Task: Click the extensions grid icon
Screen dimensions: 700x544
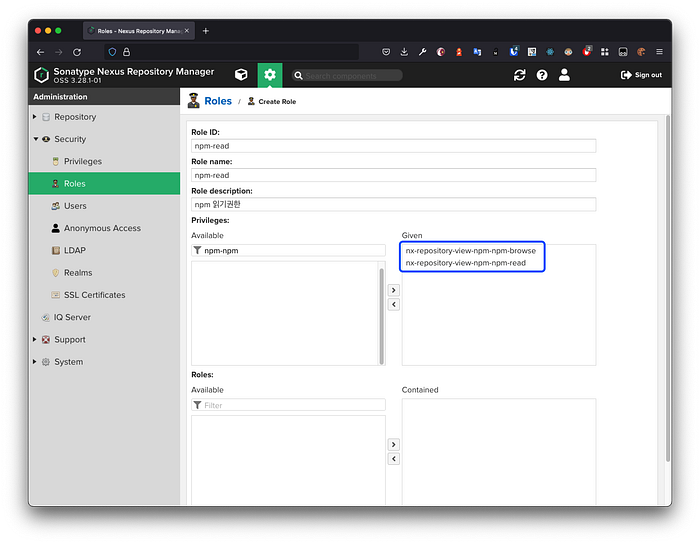Action: point(605,52)
